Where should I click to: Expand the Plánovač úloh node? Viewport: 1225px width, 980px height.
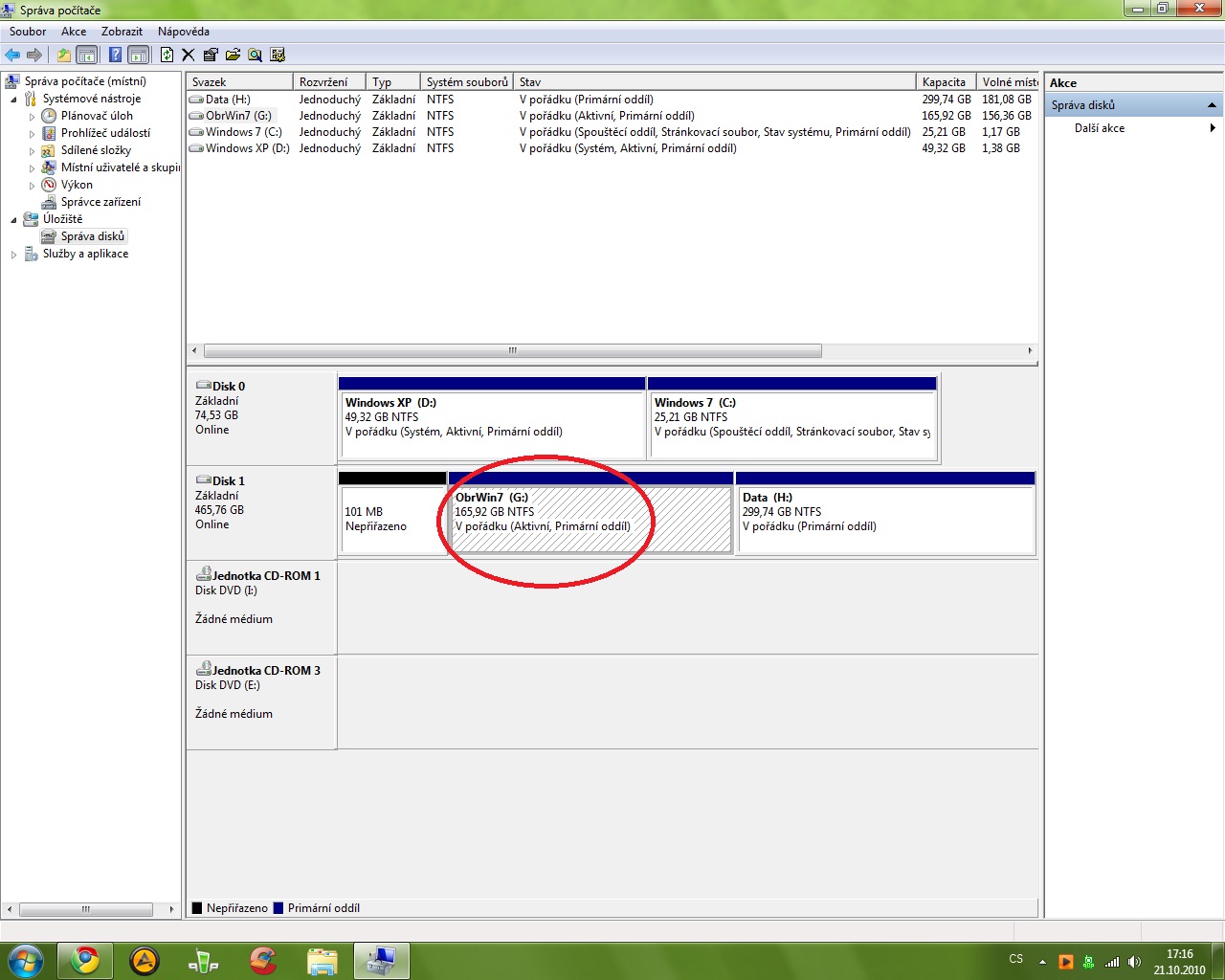[32, 116]
